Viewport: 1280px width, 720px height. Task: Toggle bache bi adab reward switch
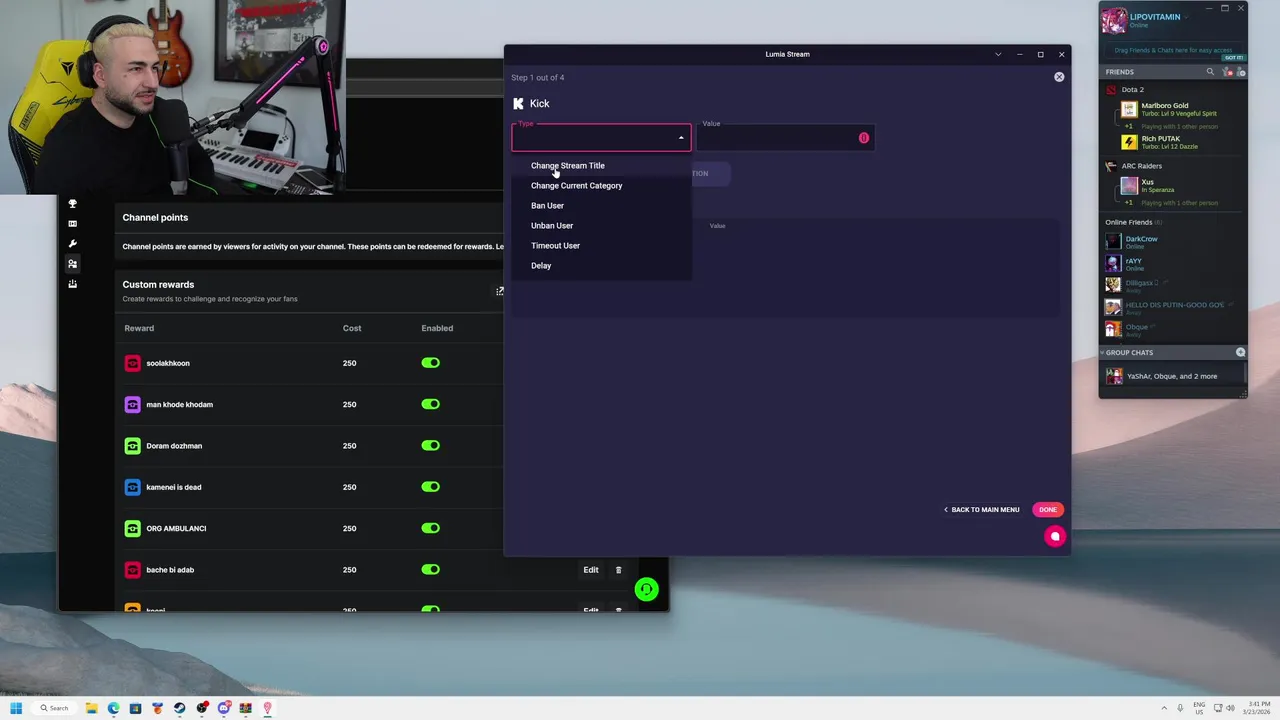pyautogui.click(x=430, y=570)
